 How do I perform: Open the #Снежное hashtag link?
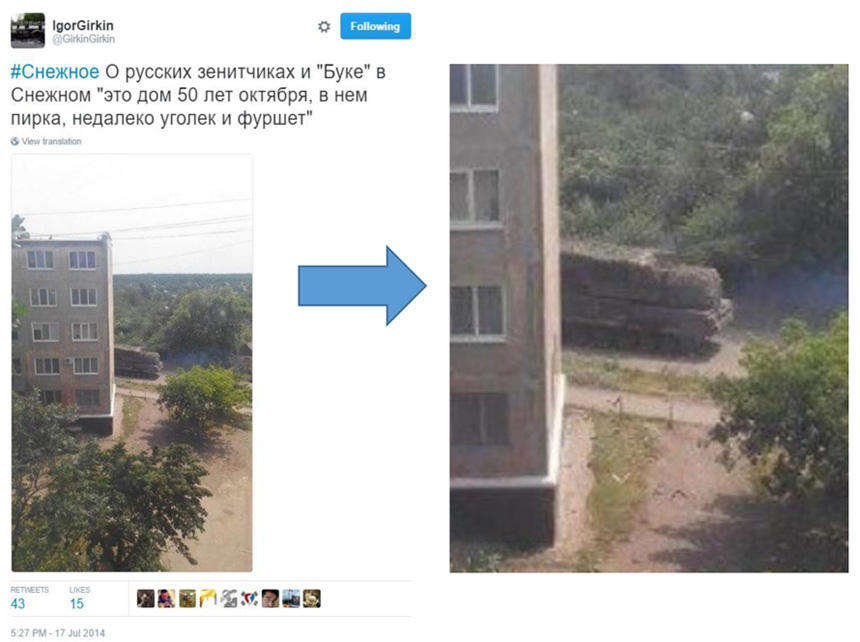55,72
